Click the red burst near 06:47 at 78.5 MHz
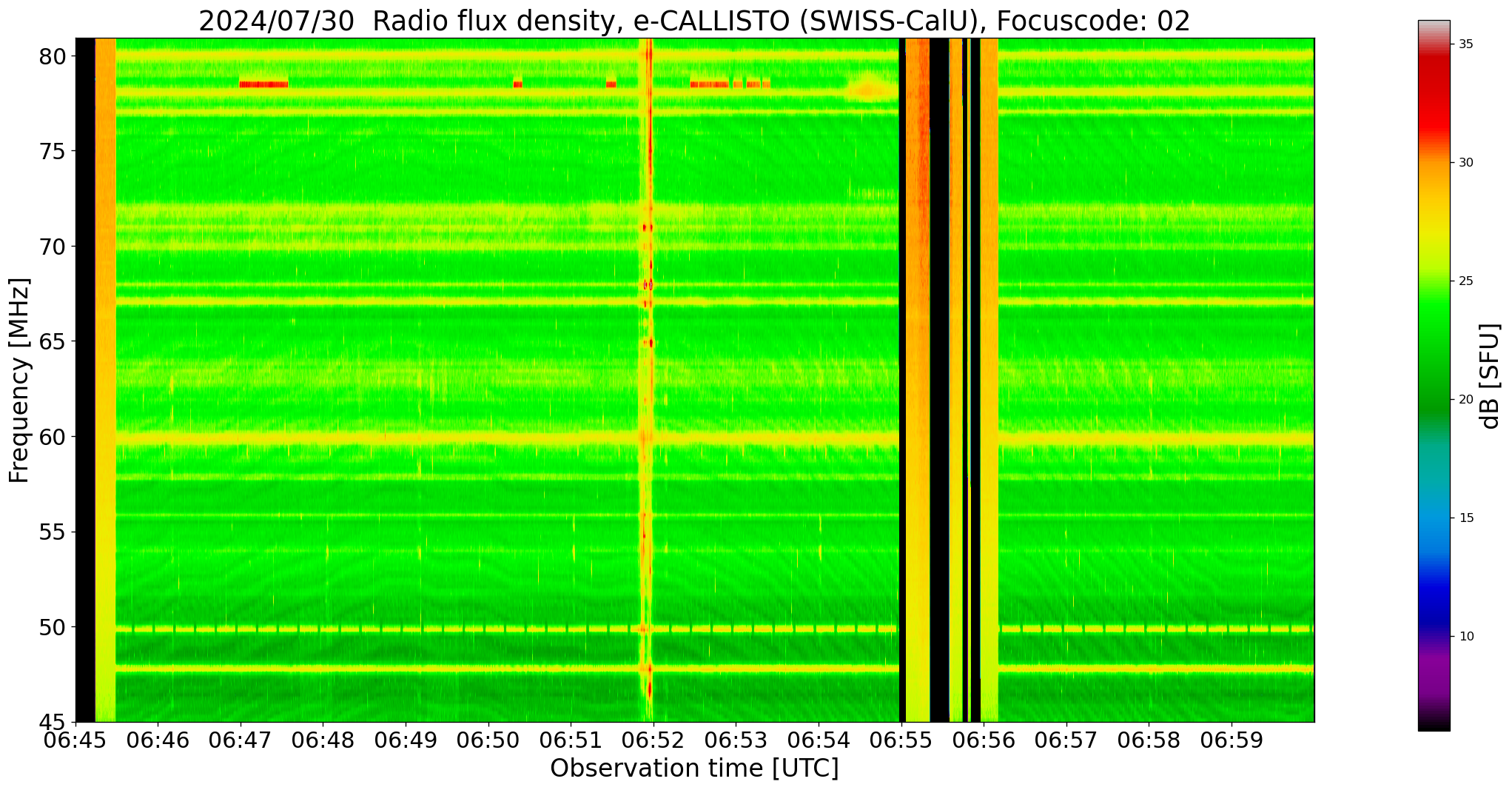Viewport: 1512px width, 790px height. (263, 84)
